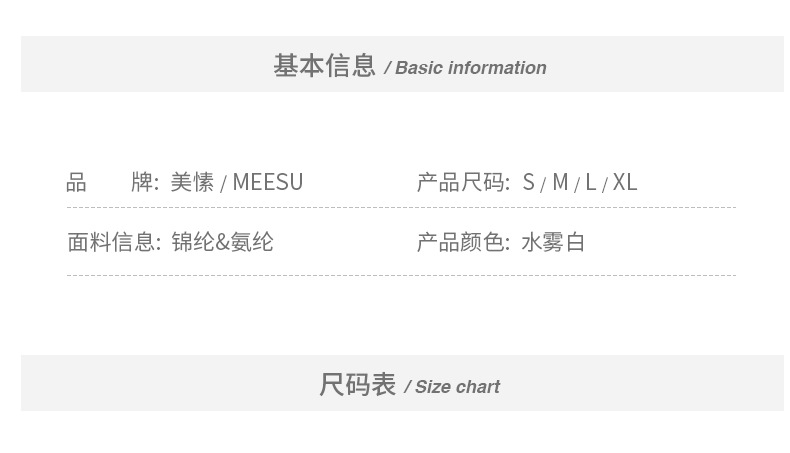Select the 品牌 label
Viewport: 790px width, 453px height.
click(111, 182)
